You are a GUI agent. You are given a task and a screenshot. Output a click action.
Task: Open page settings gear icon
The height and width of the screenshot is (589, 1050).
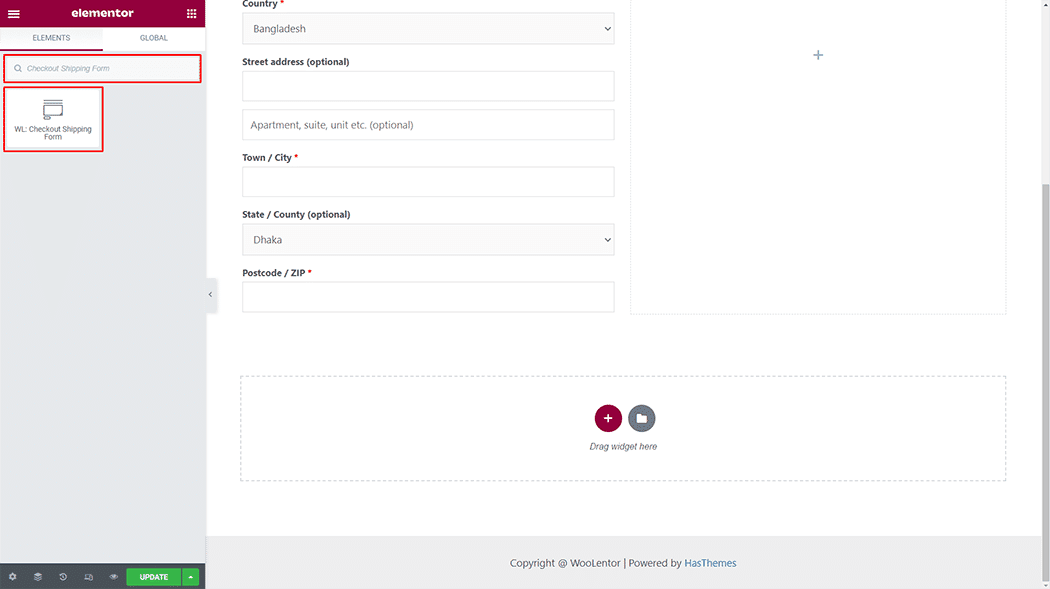click(x=13, y=577)
